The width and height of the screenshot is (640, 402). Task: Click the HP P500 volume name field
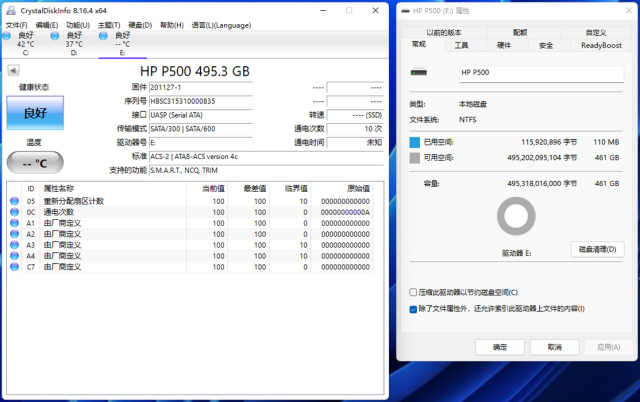541,73
